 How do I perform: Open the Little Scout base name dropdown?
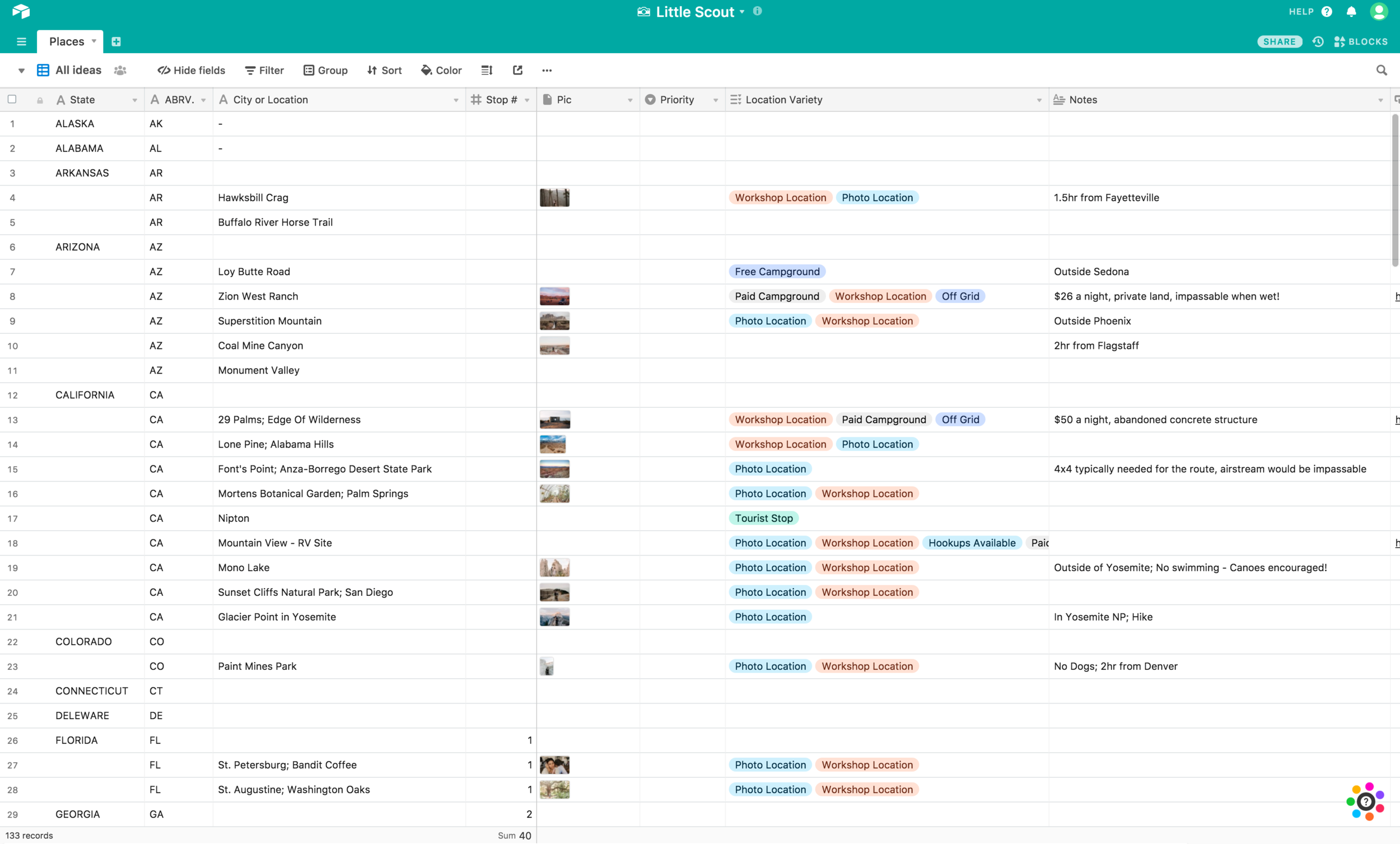[x=742, y=11]
